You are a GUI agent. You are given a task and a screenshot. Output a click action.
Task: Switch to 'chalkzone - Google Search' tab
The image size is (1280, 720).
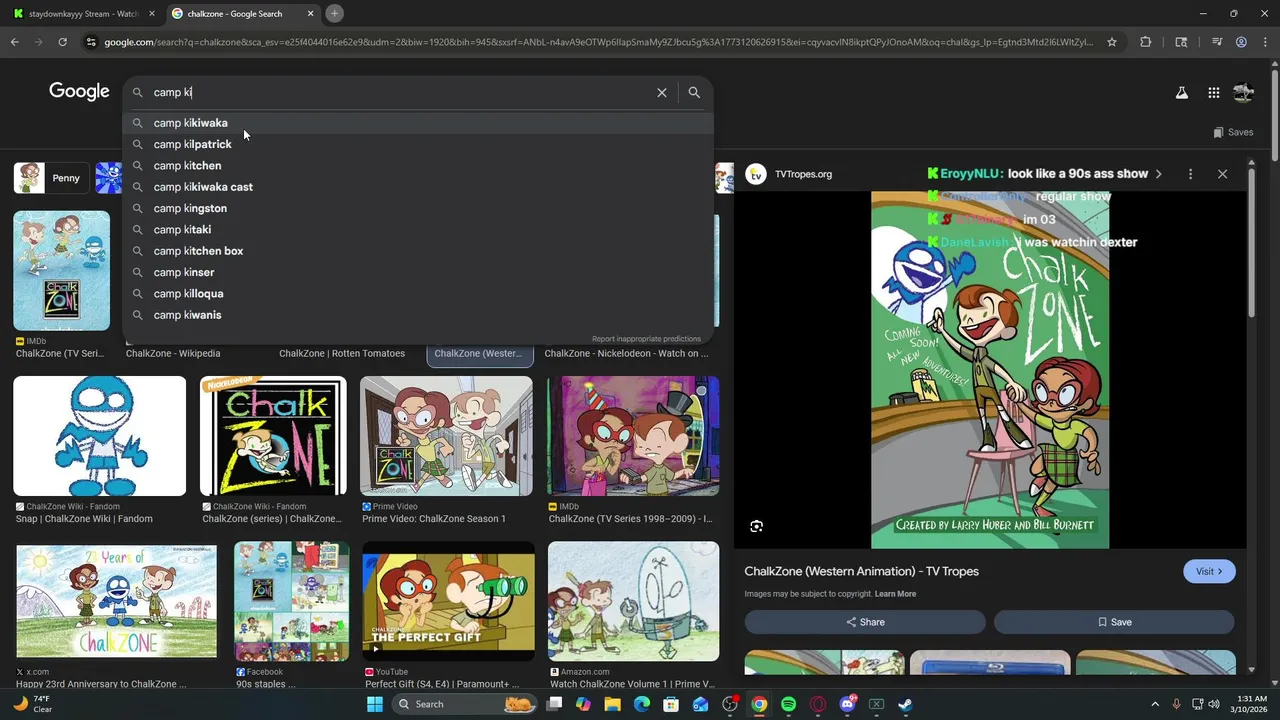(243, 14)
